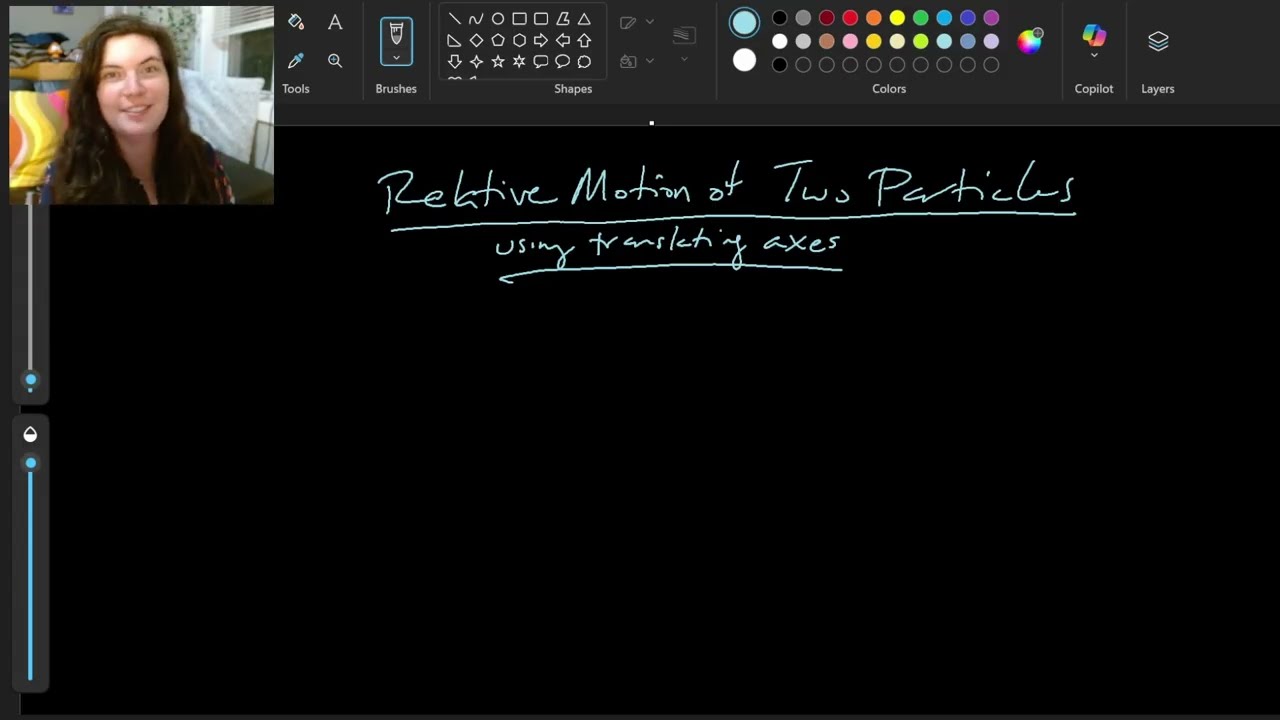The image size is (1280, 720).
Task: Pick the Left arrow shape
Action: coord(563,40)
